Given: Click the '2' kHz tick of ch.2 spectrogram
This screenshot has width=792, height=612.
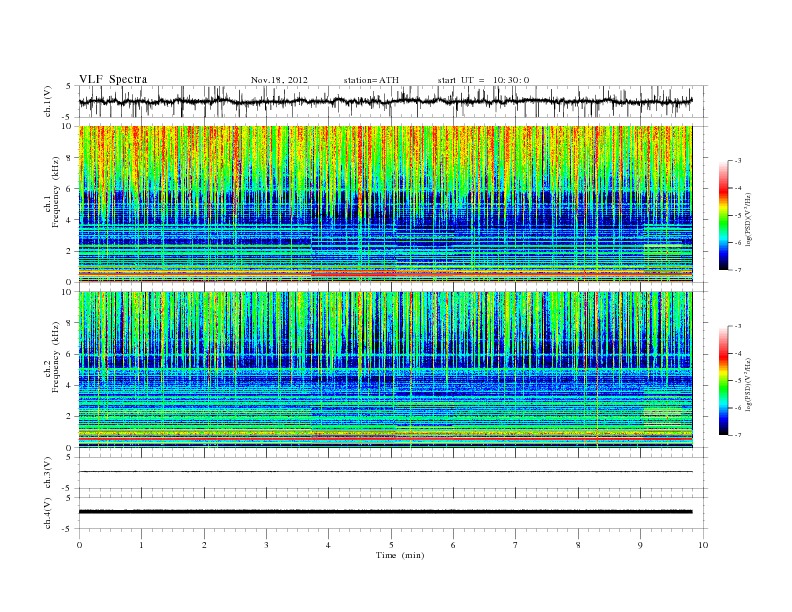Looking at the screenshot, I should click(70, 417).
